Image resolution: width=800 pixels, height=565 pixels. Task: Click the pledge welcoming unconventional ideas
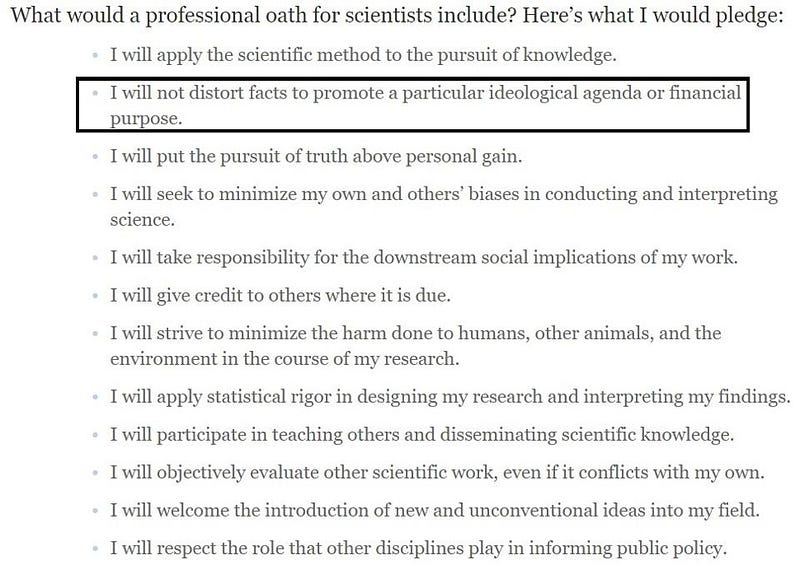tap(435, 510)
